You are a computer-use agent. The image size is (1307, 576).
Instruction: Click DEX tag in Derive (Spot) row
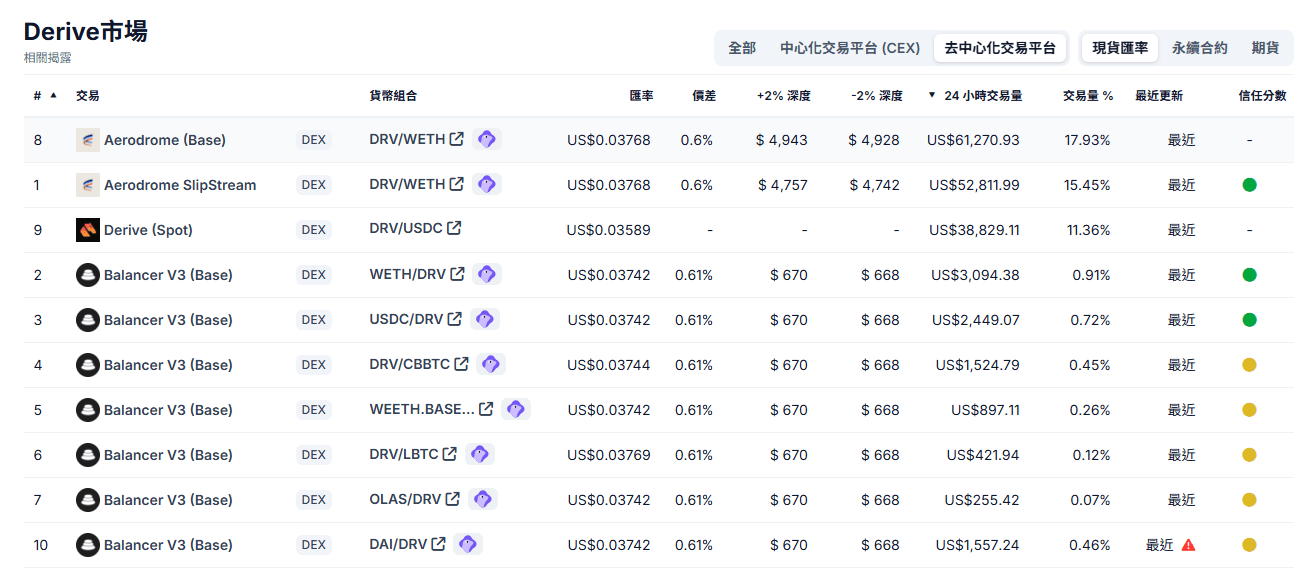tap(314, 230)
